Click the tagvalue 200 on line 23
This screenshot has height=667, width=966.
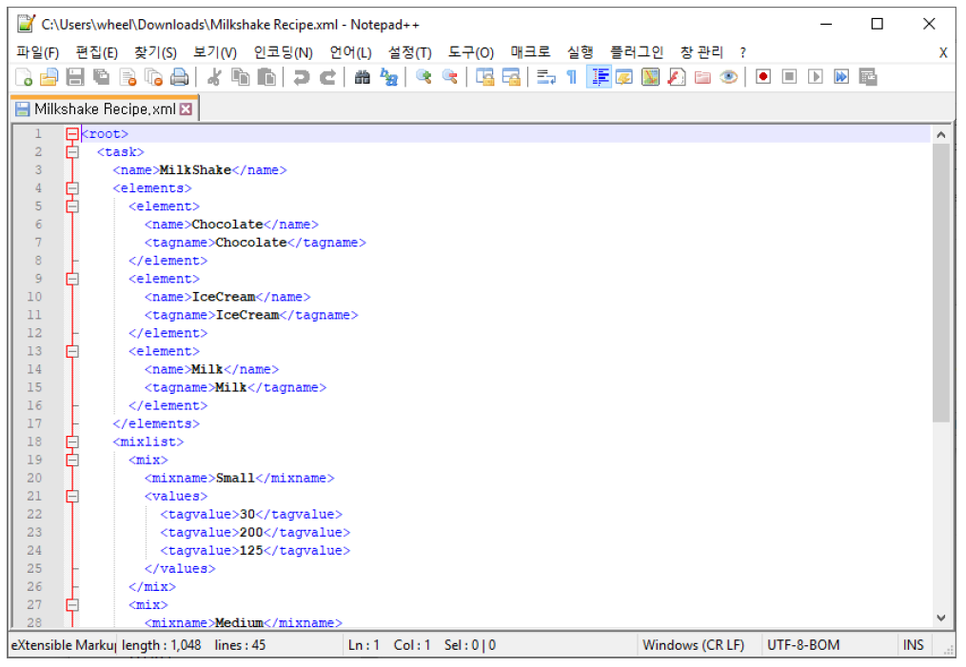pos(251,532)
